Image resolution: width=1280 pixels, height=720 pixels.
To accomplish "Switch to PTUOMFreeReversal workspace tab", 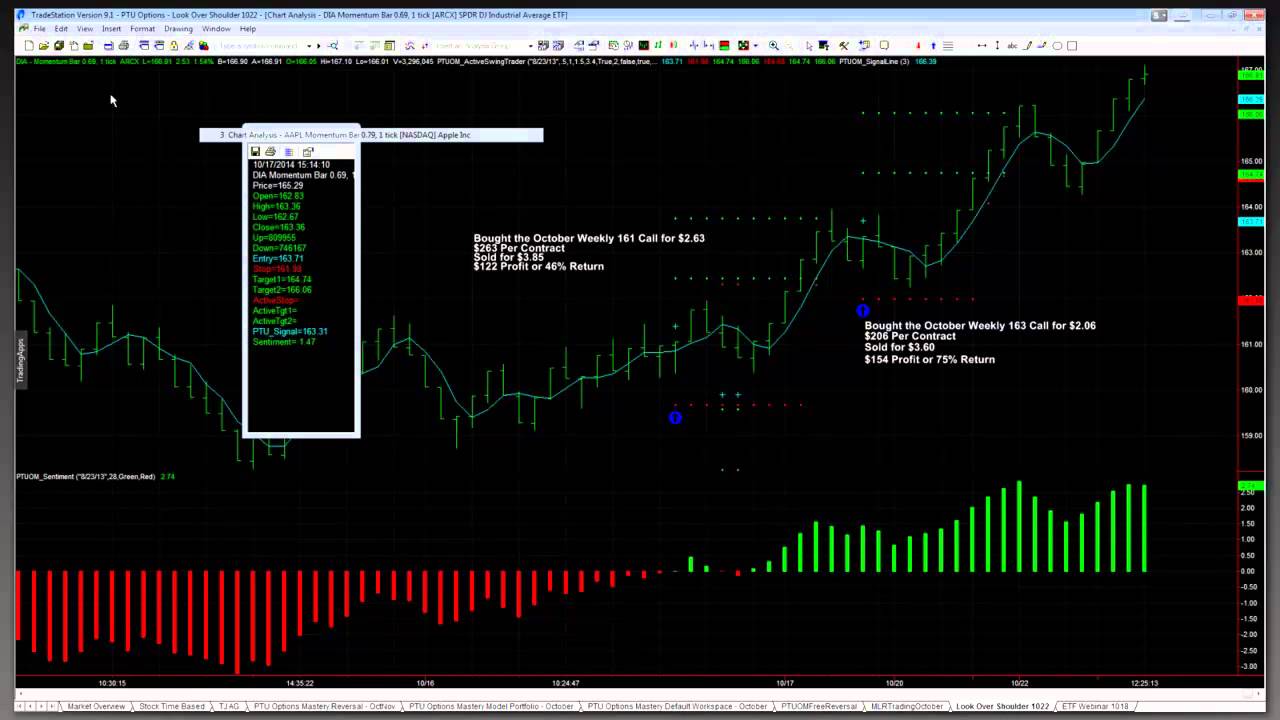I will pyautogui.click(x=819, y=706).
